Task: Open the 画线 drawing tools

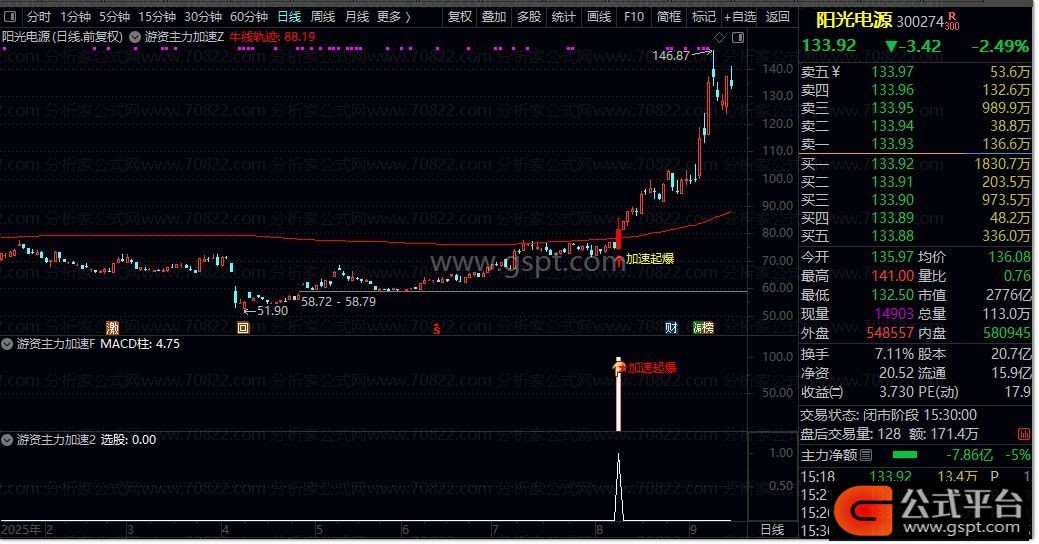Action: (x=598, y=17)
